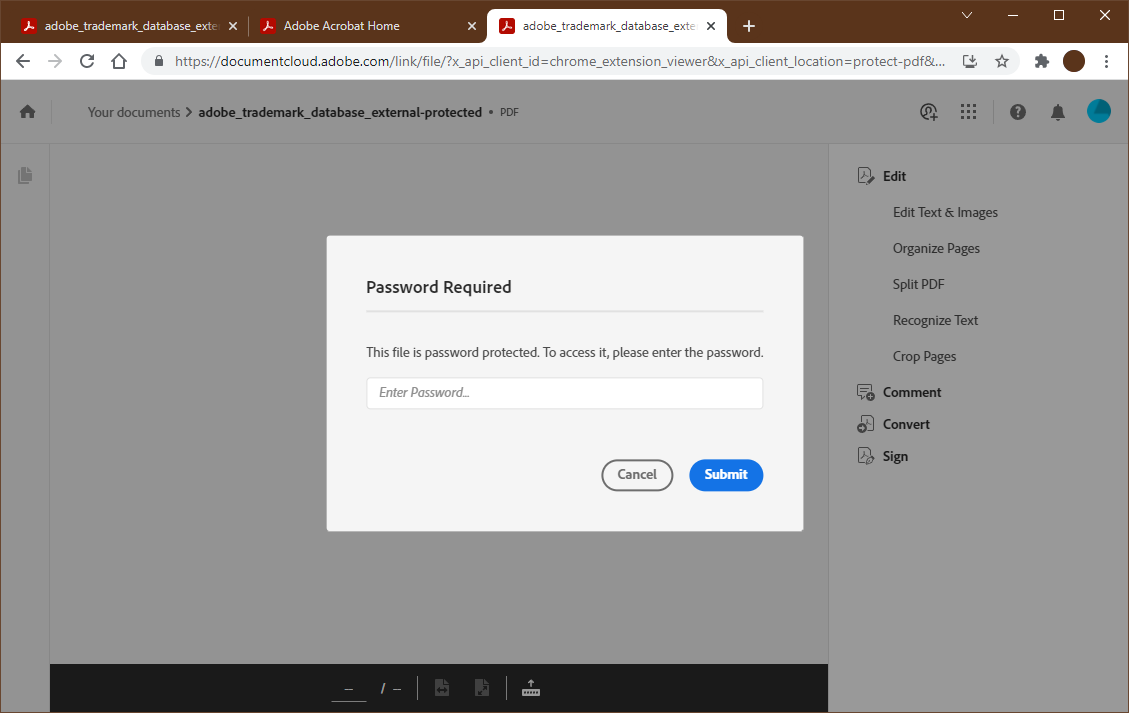Open the notifications bell
The height and width of the screenshot is (713, 1129).
point(1057,111)
